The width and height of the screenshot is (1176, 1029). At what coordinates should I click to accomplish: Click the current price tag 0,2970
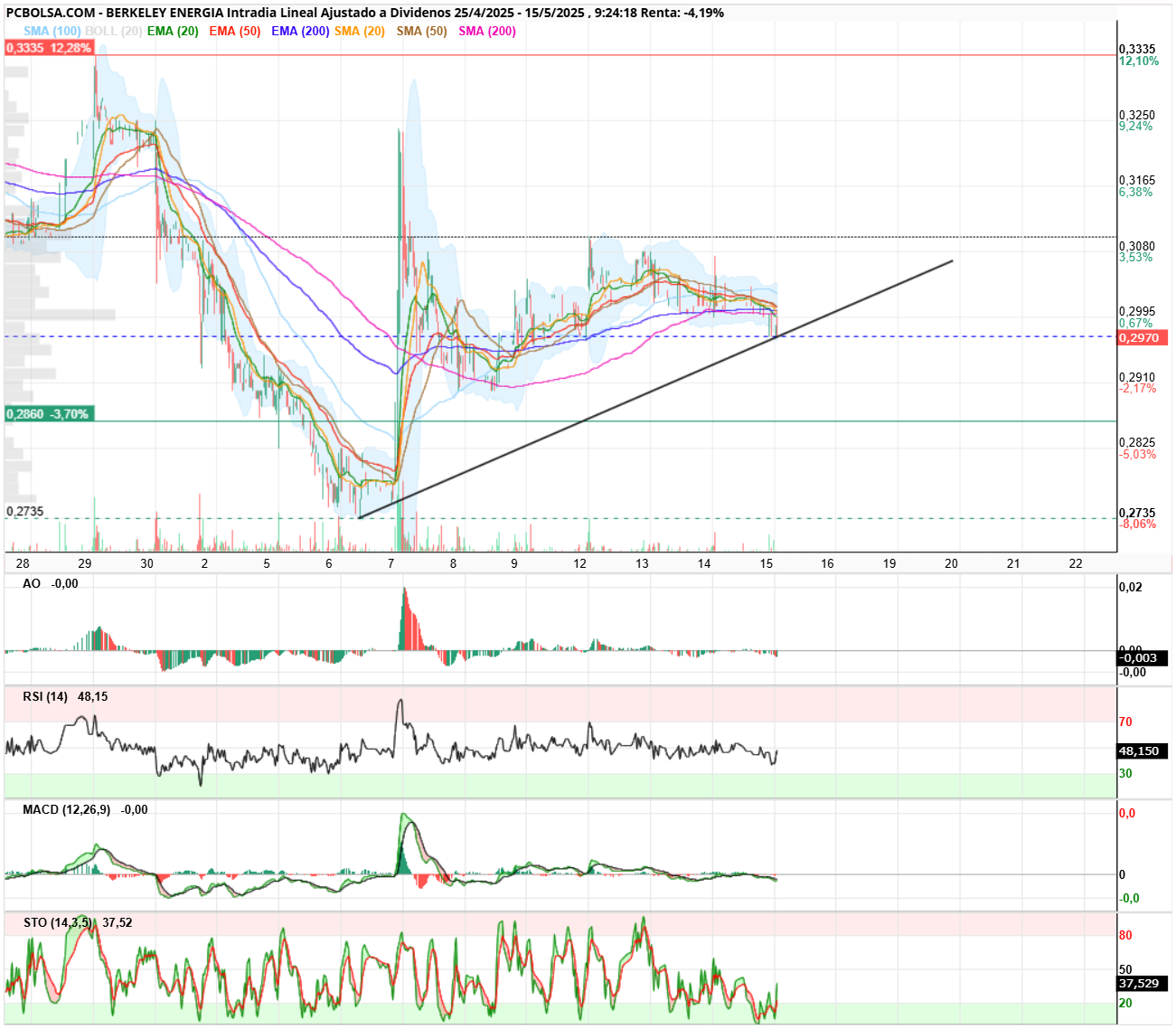coord(1143,337)
